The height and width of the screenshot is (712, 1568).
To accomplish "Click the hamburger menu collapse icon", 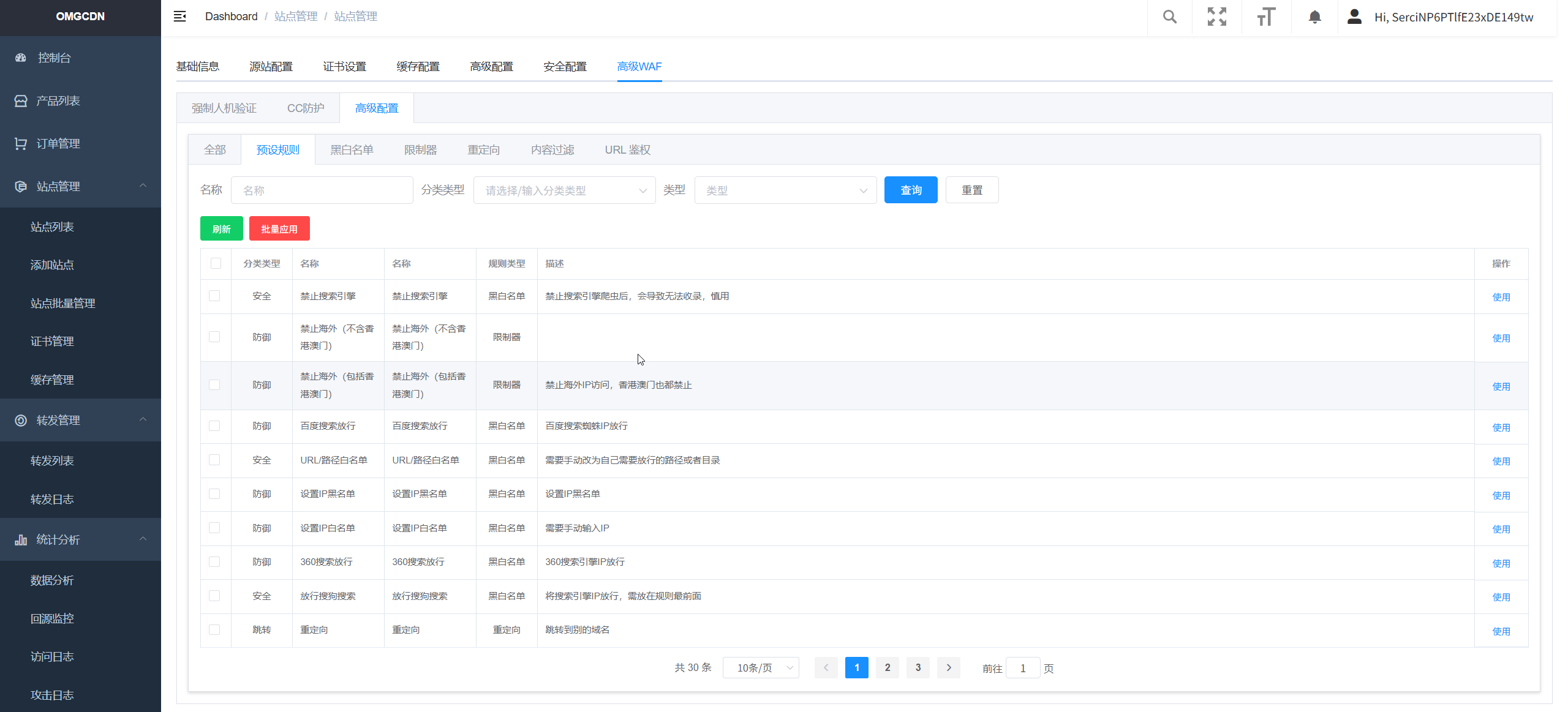I will (x=179, y=17).
